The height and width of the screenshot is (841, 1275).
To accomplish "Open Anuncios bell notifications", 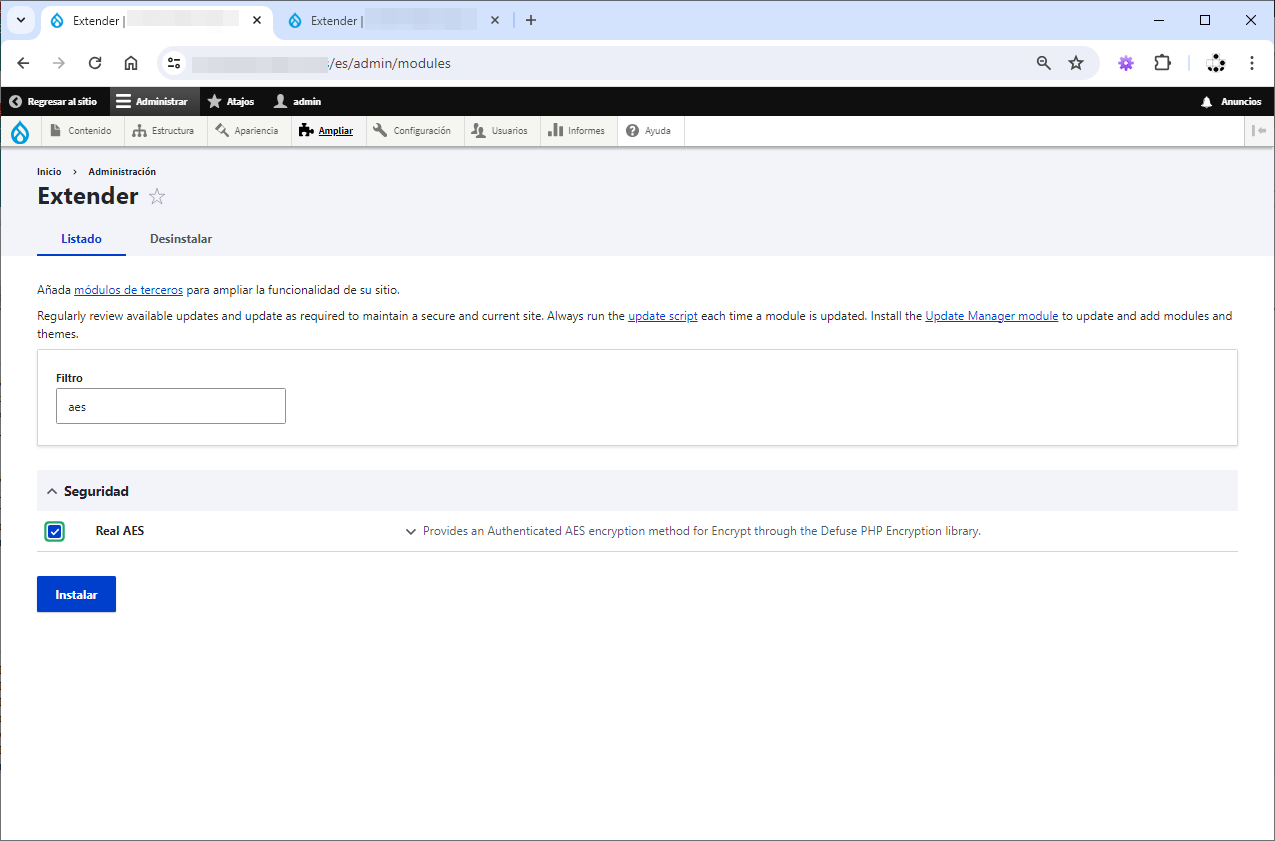I will 1231,102.
